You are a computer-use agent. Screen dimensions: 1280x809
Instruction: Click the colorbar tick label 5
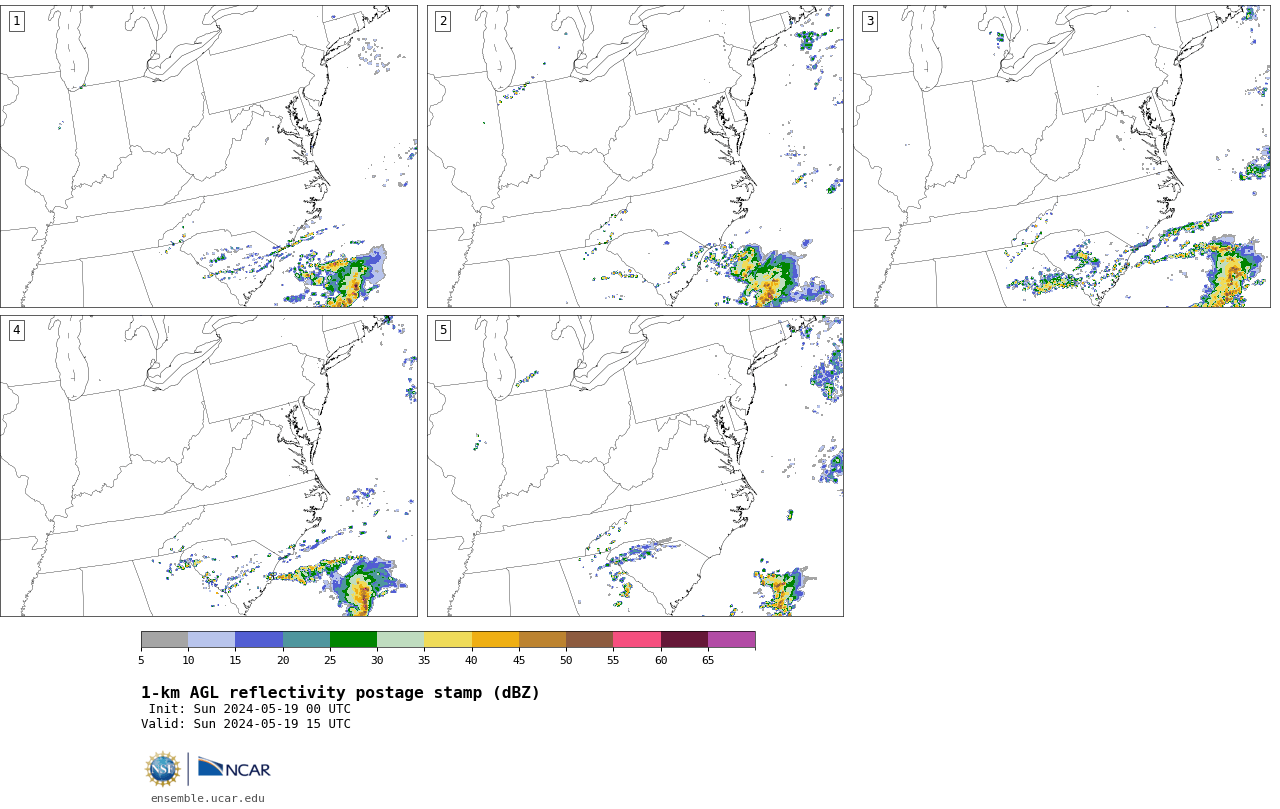point(141,660)
